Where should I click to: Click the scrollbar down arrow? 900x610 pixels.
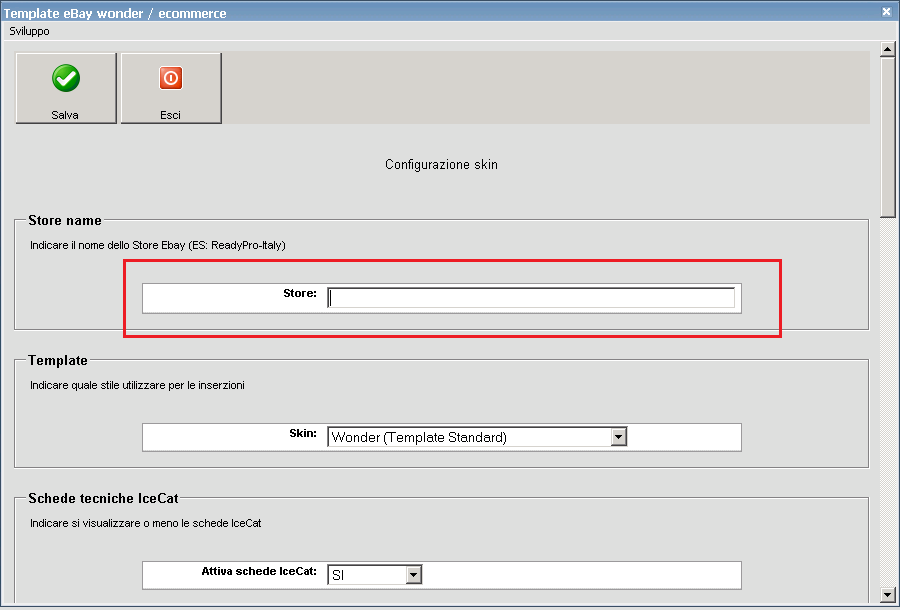pyautogui.click(x=887, y=595)
